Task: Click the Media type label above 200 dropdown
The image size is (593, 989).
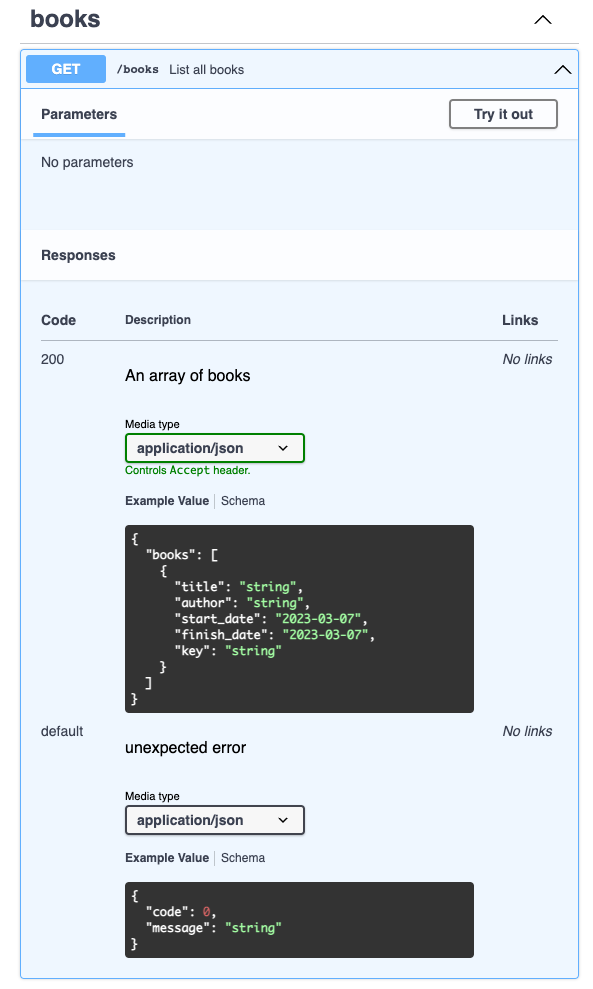Action: [x=152, y=424]
